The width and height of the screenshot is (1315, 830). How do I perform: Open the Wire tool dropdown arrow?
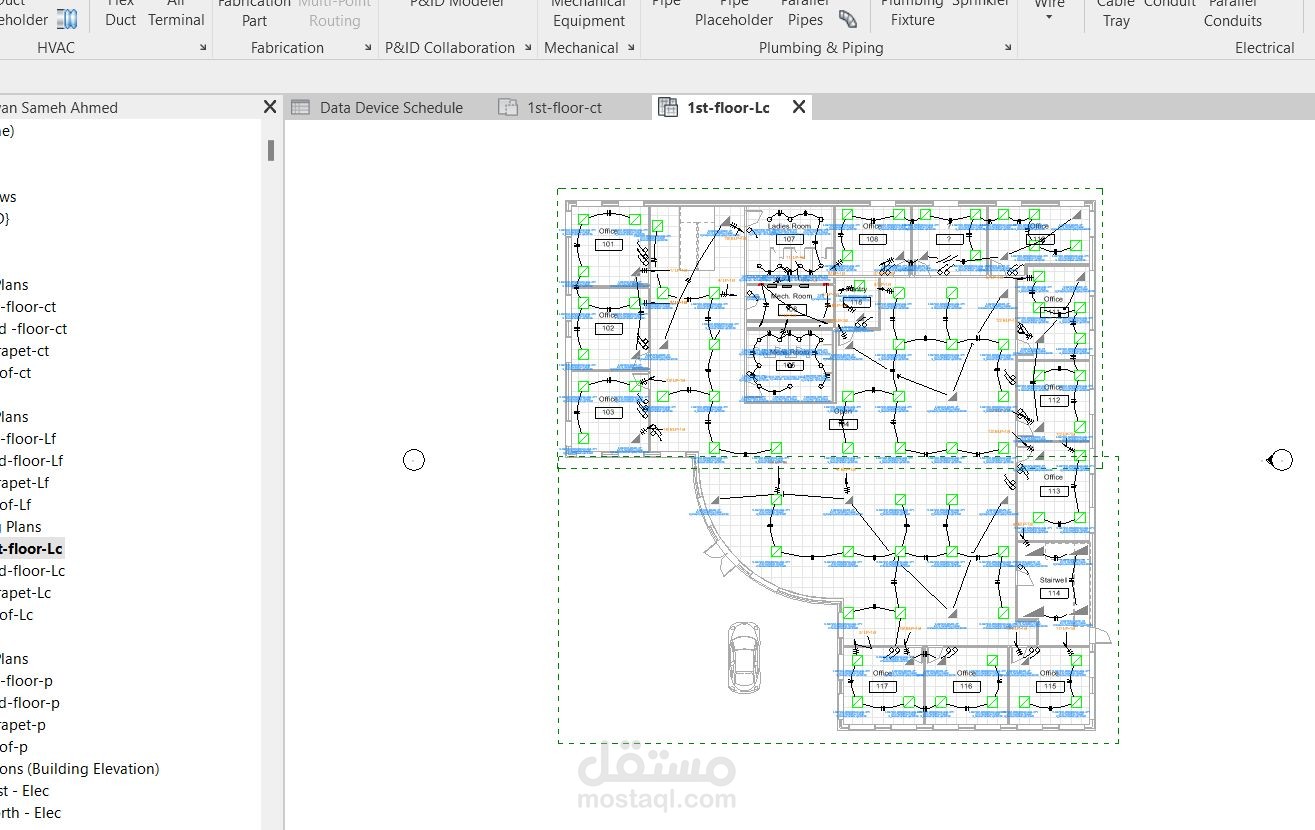(x=1049, y=17)
